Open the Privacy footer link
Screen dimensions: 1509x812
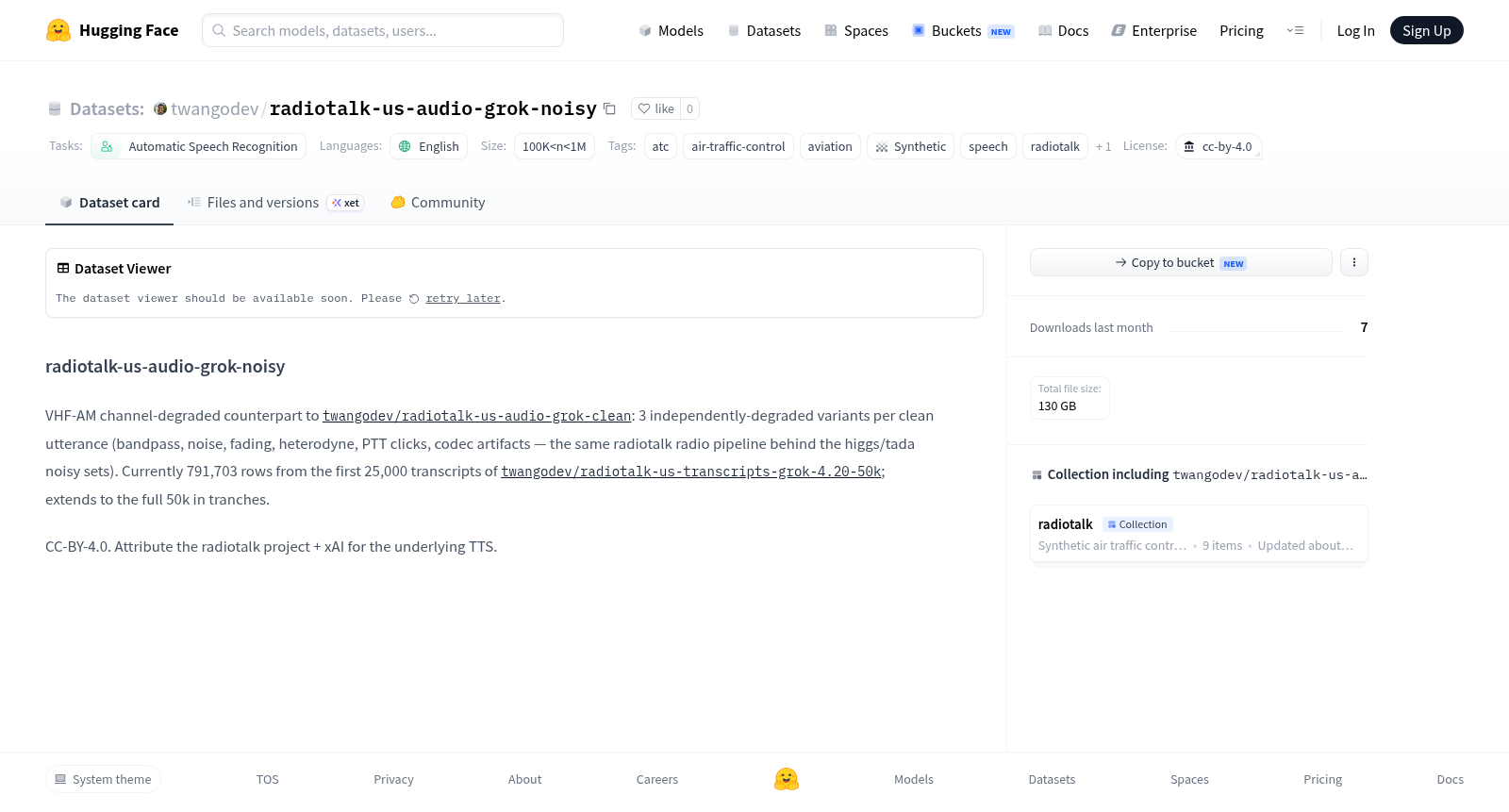pos(393,779)
